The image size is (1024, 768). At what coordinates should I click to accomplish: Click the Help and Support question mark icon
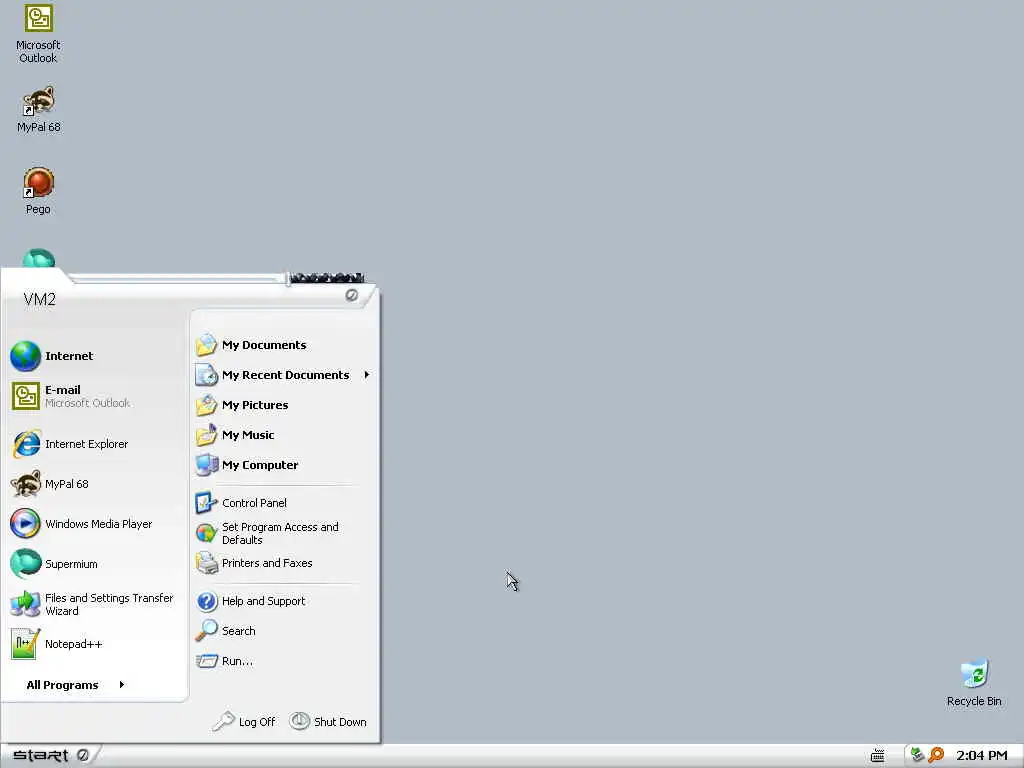pyautogui.click(x=206, y=601)
